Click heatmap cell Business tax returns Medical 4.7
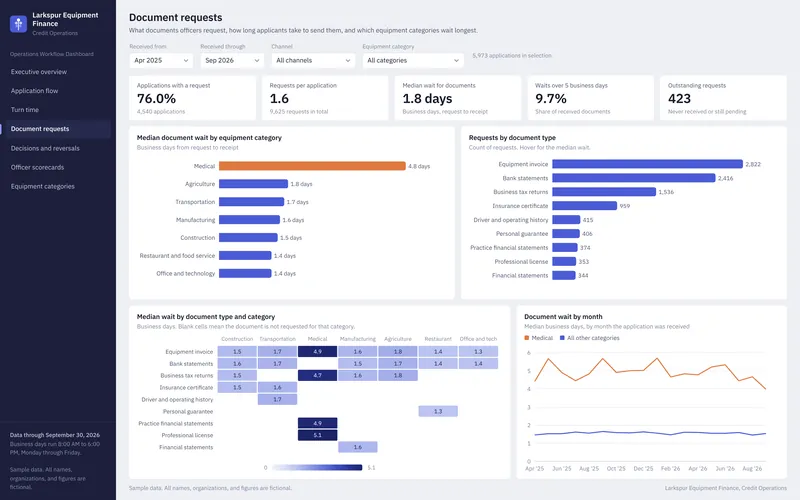This screenshot has height=500, width=800. coord(317,376)
